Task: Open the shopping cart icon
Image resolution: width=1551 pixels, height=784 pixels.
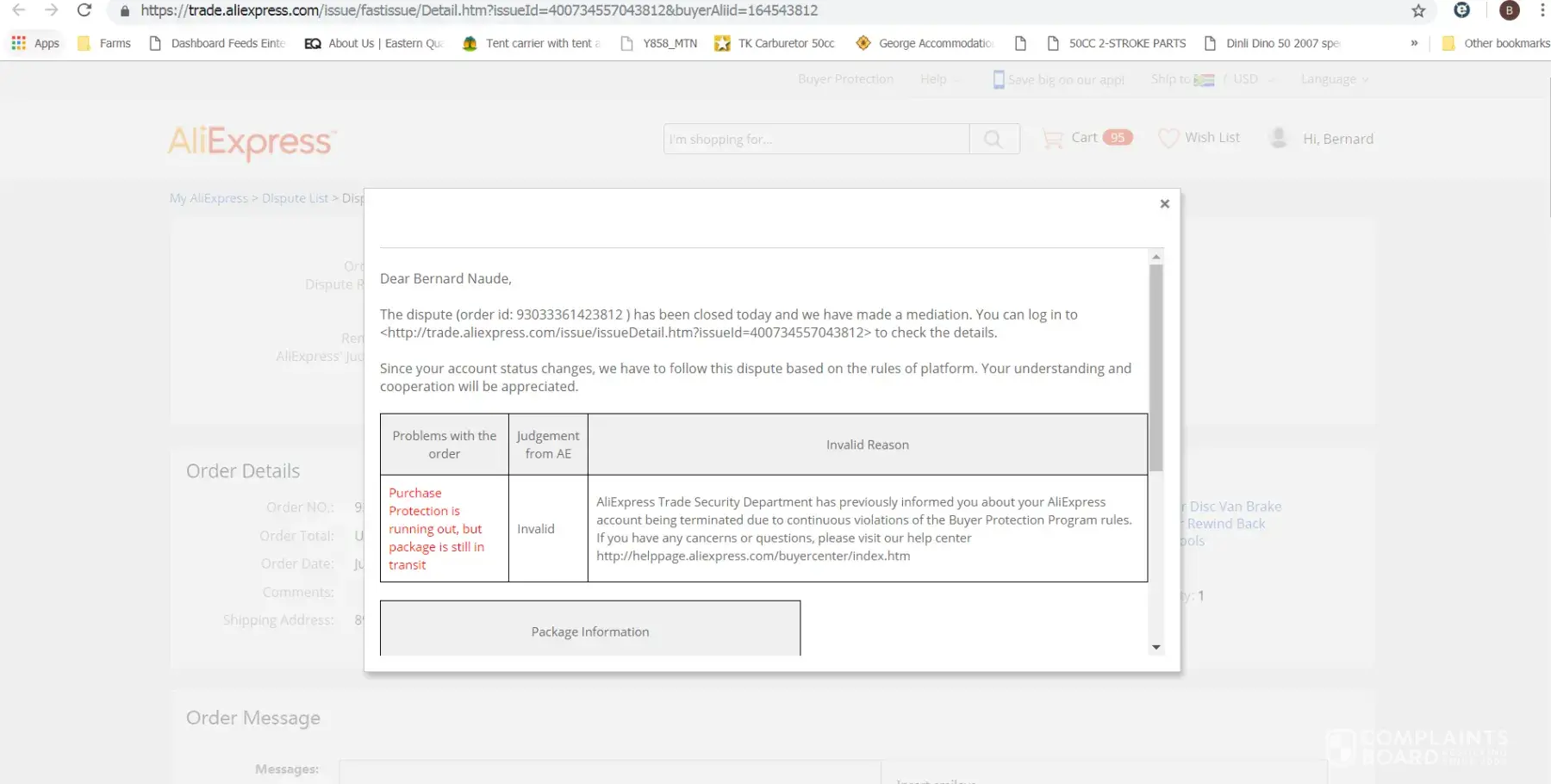Action: coord(1052,139)
